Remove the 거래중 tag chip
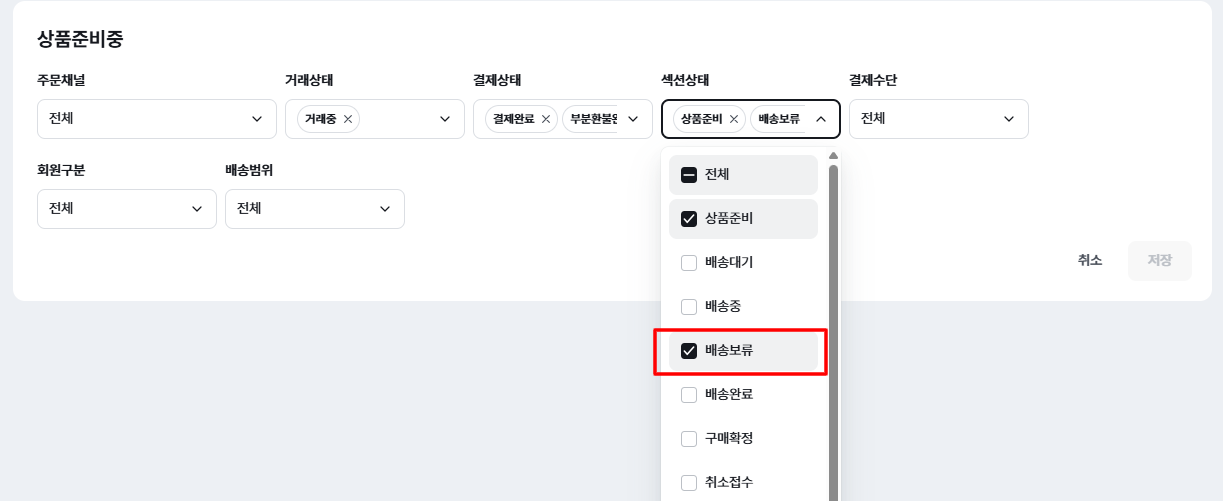 (x=348, y=119)
